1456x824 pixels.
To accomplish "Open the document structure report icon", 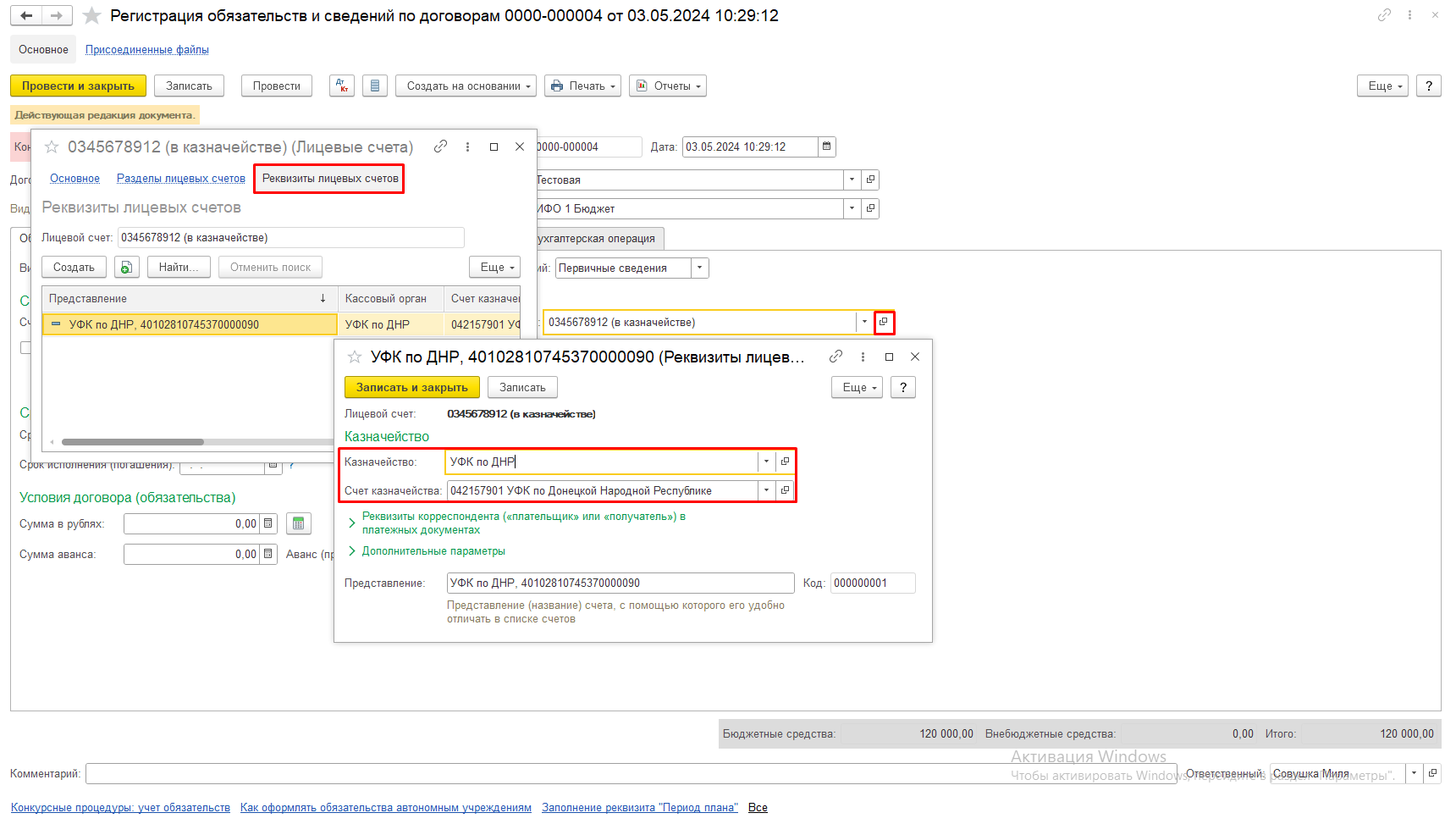I will click(x=375, y=86).
